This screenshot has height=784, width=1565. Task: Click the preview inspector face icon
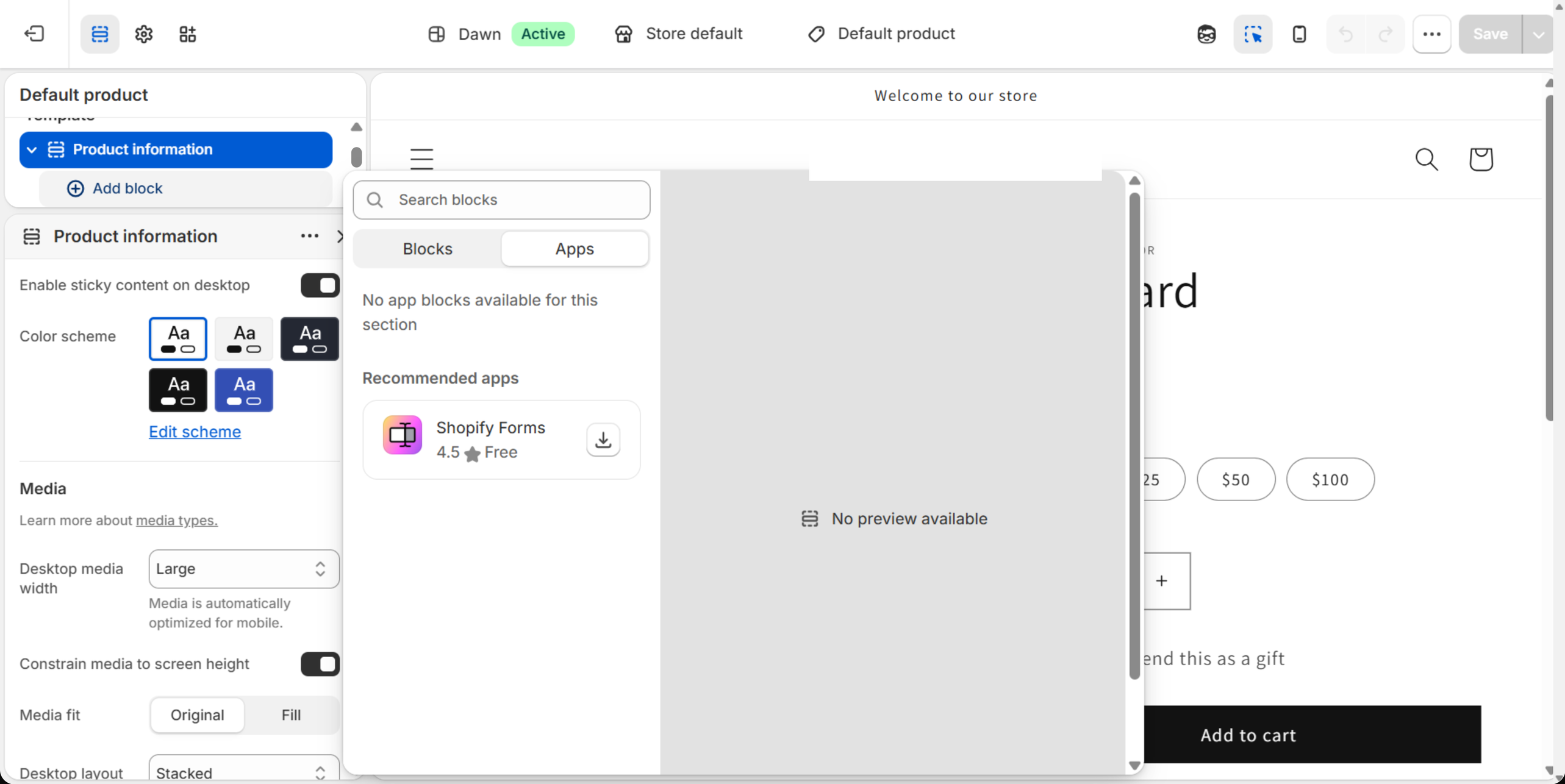pos(1206,34)
